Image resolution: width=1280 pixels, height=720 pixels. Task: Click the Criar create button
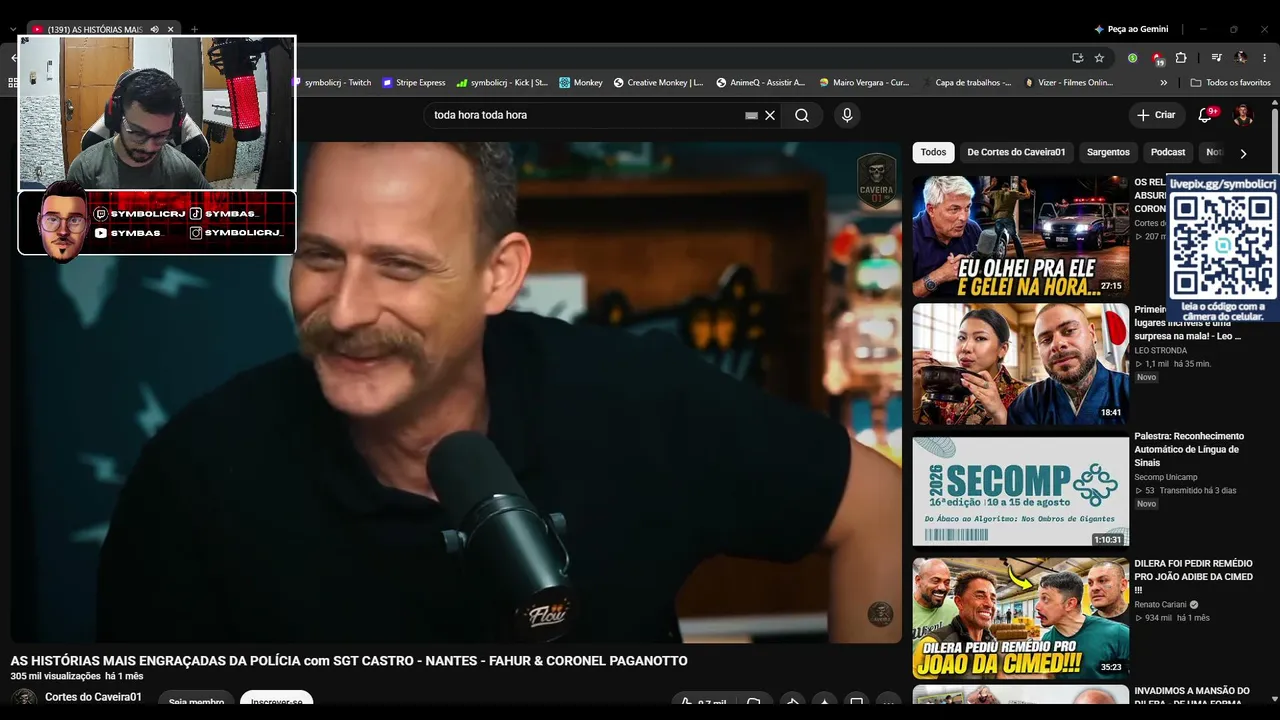[x=1156, y=115]
